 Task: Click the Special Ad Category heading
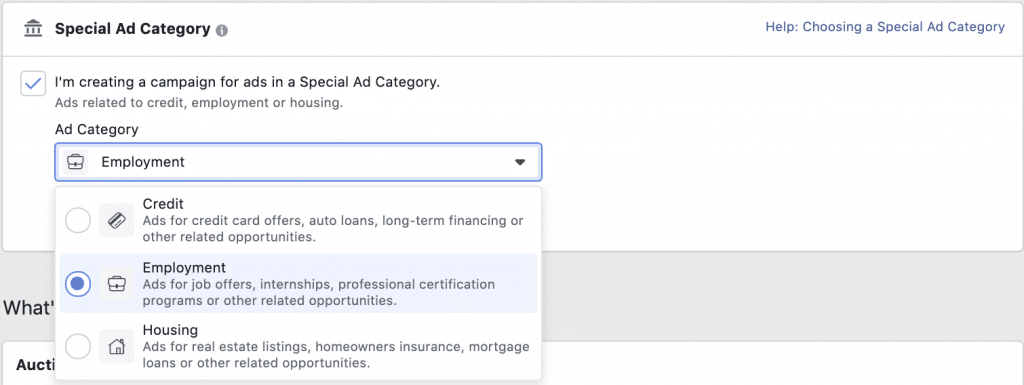(x=133, y=29)
